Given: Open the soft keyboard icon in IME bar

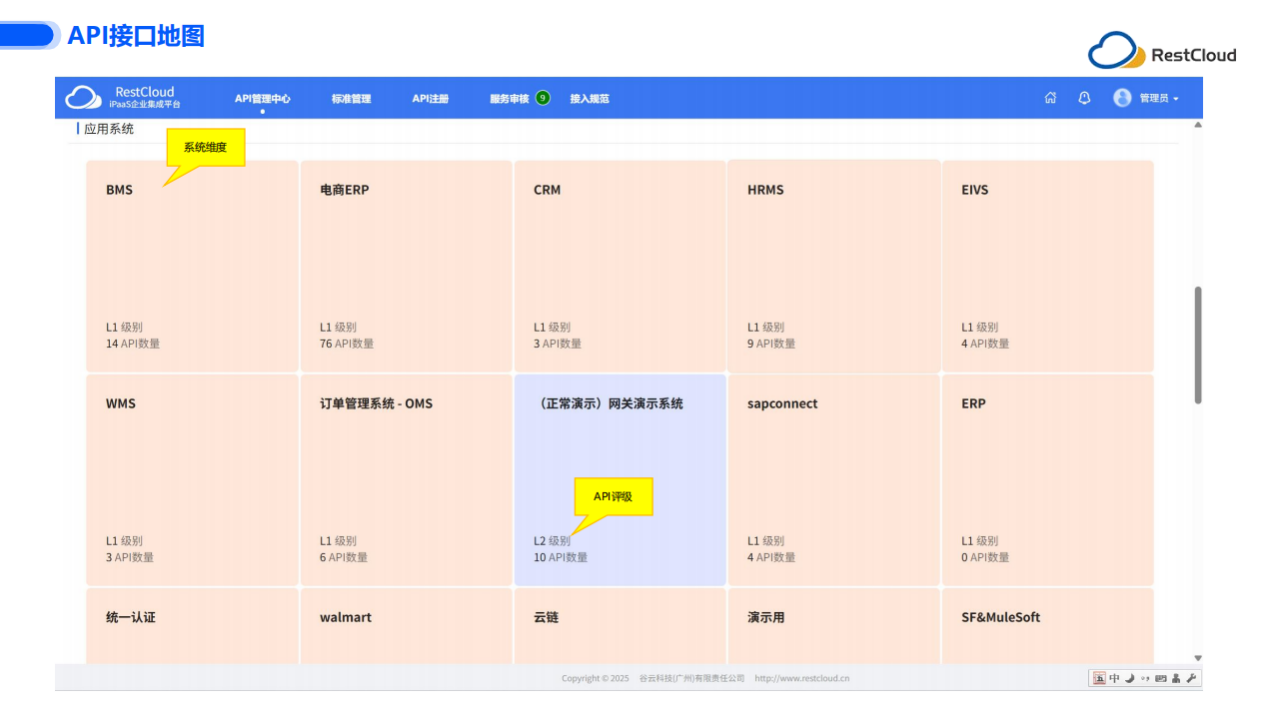Looking at the screenshot, I should (x=1161, y=678).
